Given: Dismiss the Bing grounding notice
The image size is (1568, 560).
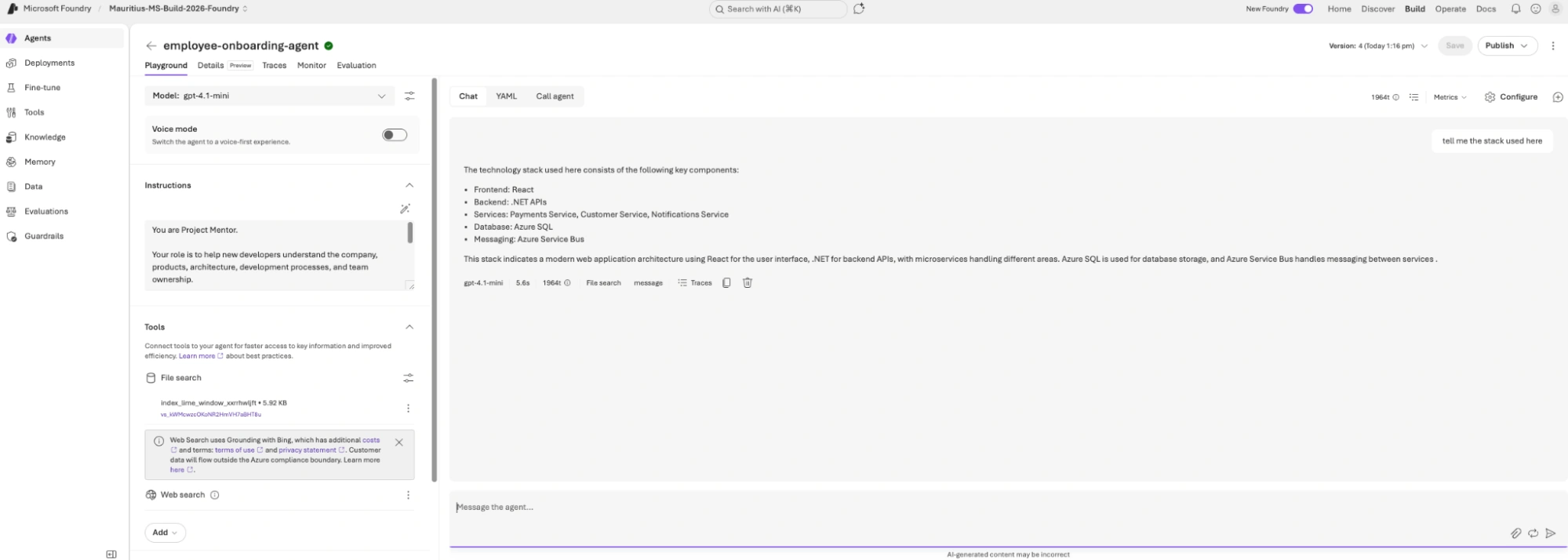Looking at the screenshot, I should click(399, 442).
